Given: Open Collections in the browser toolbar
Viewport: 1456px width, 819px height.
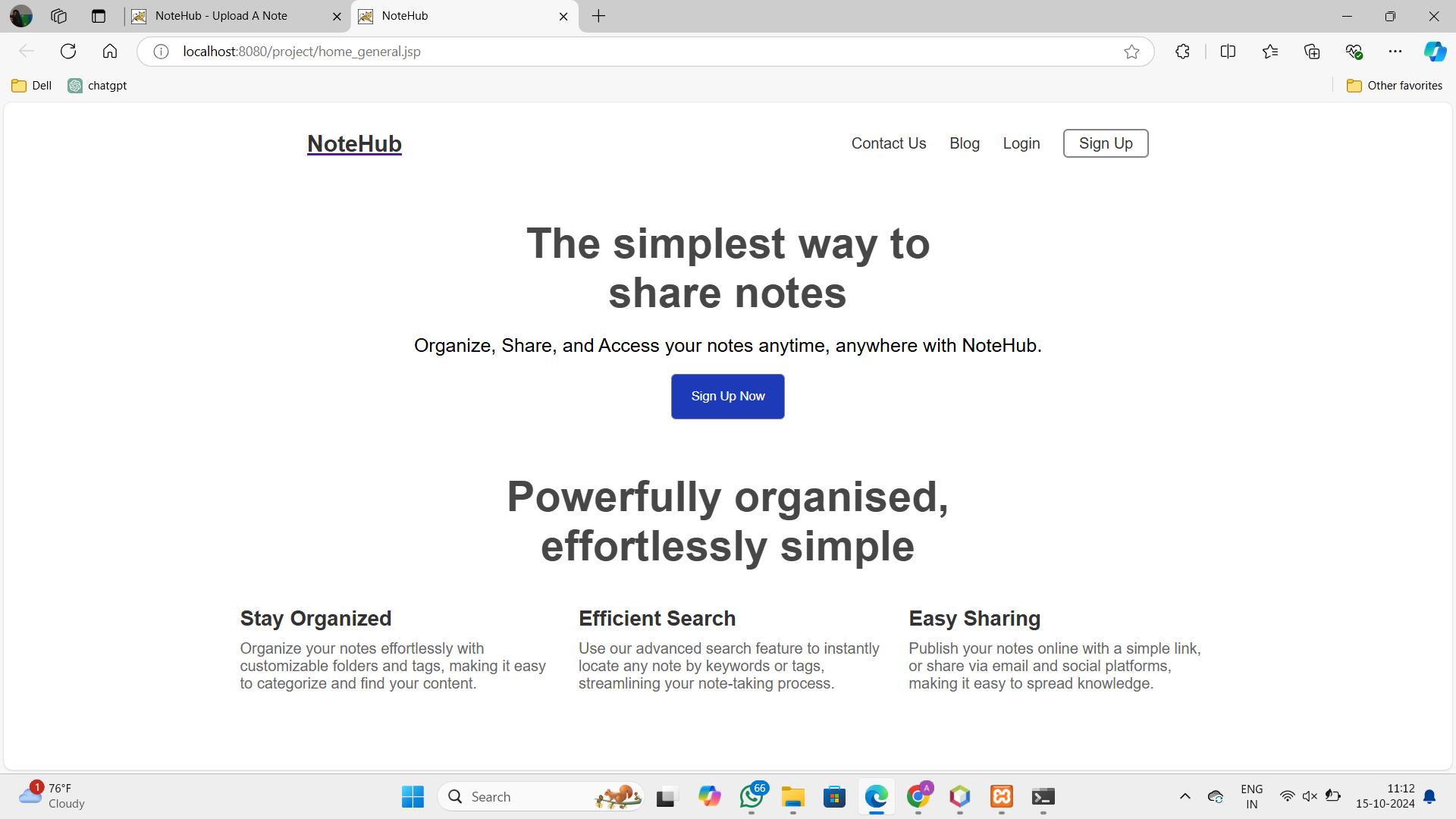Looking at the screenshot, I should [1311, 51].
